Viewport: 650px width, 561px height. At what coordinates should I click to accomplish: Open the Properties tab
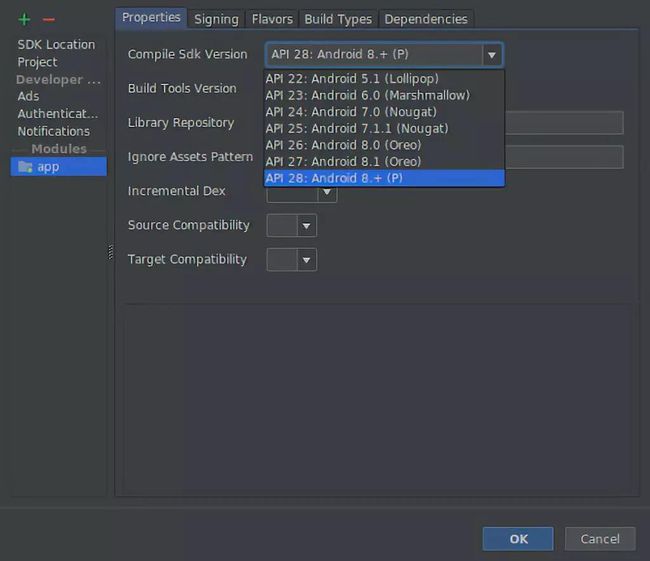point(151,18)
